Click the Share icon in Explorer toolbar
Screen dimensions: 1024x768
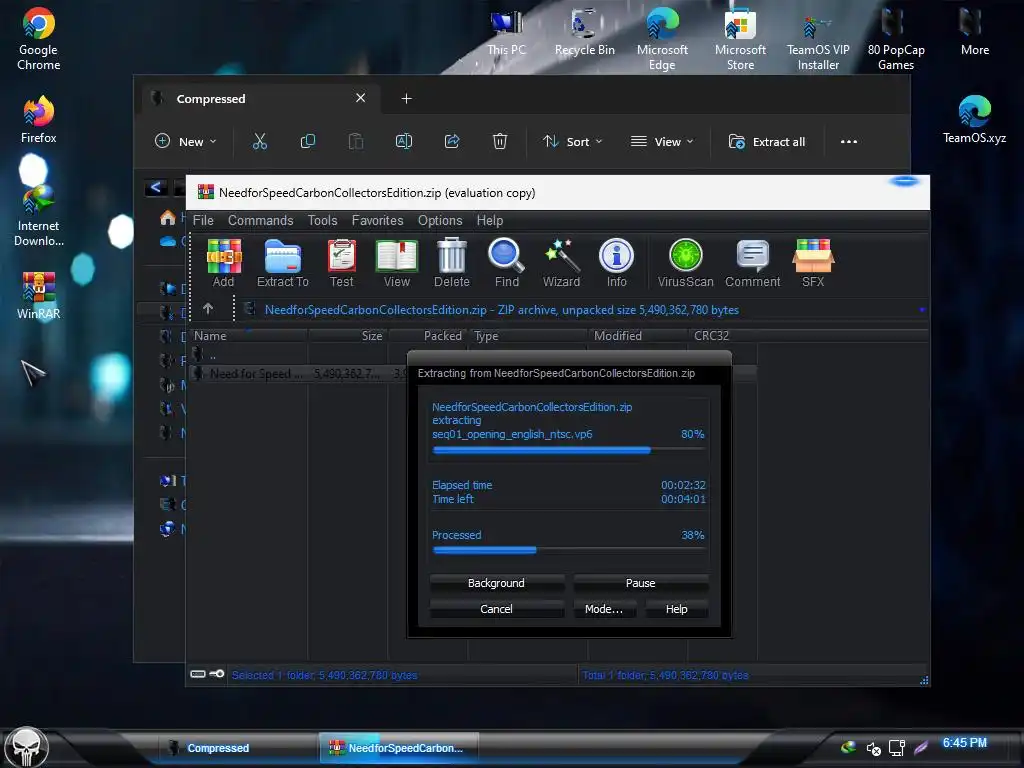pyautogui.click(x=452, y=141)
